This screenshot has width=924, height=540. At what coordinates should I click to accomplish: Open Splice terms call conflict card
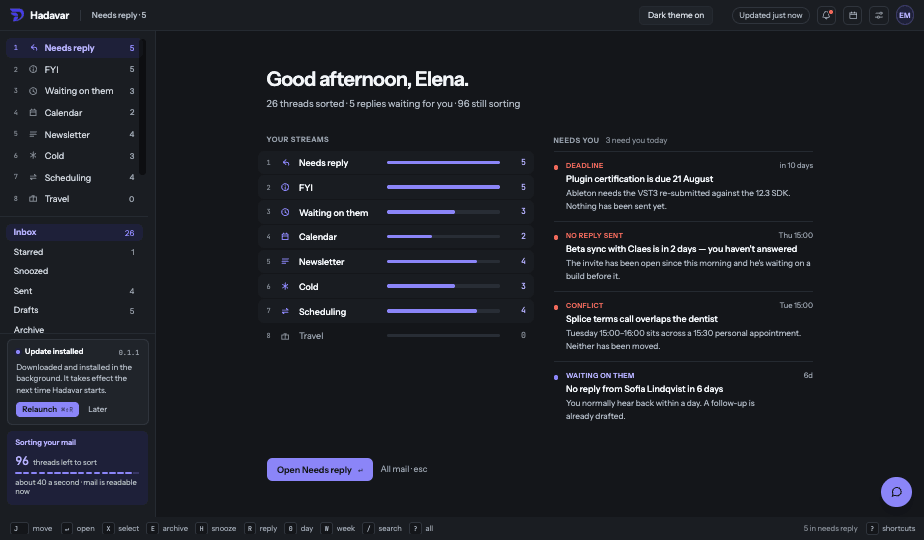[x=683, y=326]
